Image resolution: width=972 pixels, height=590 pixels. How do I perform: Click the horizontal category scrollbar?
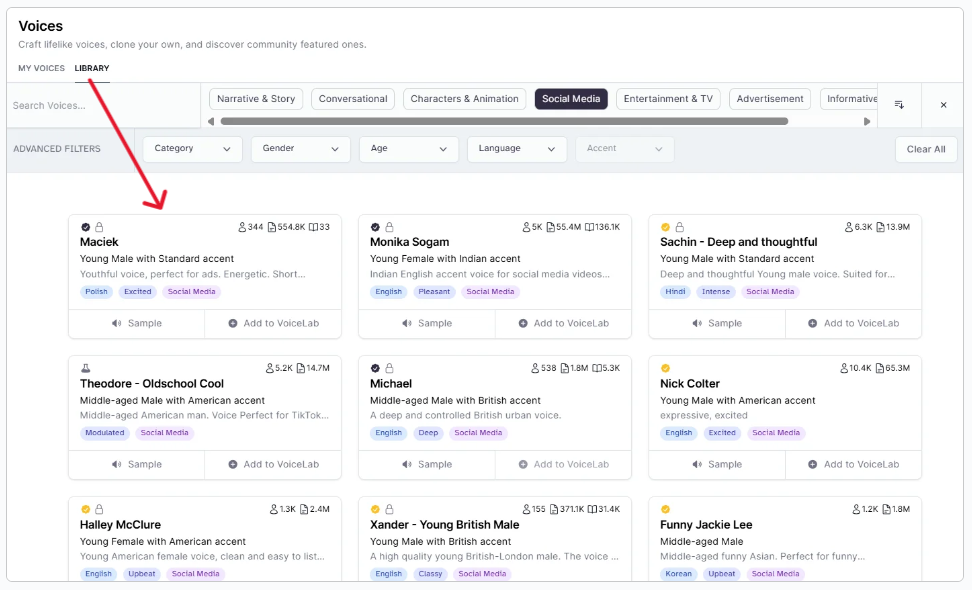pyautogui.click(x=504, y=121)
